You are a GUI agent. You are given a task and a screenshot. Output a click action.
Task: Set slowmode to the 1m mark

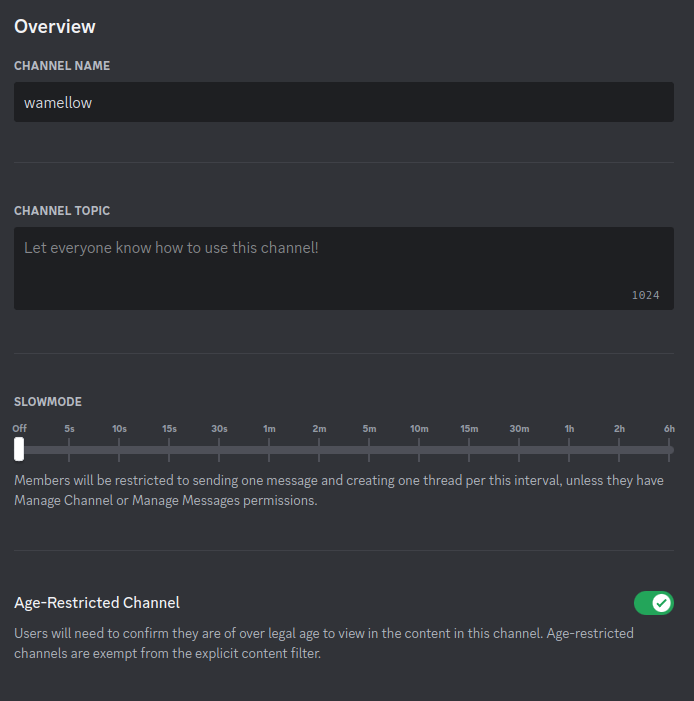pos(269,450)
